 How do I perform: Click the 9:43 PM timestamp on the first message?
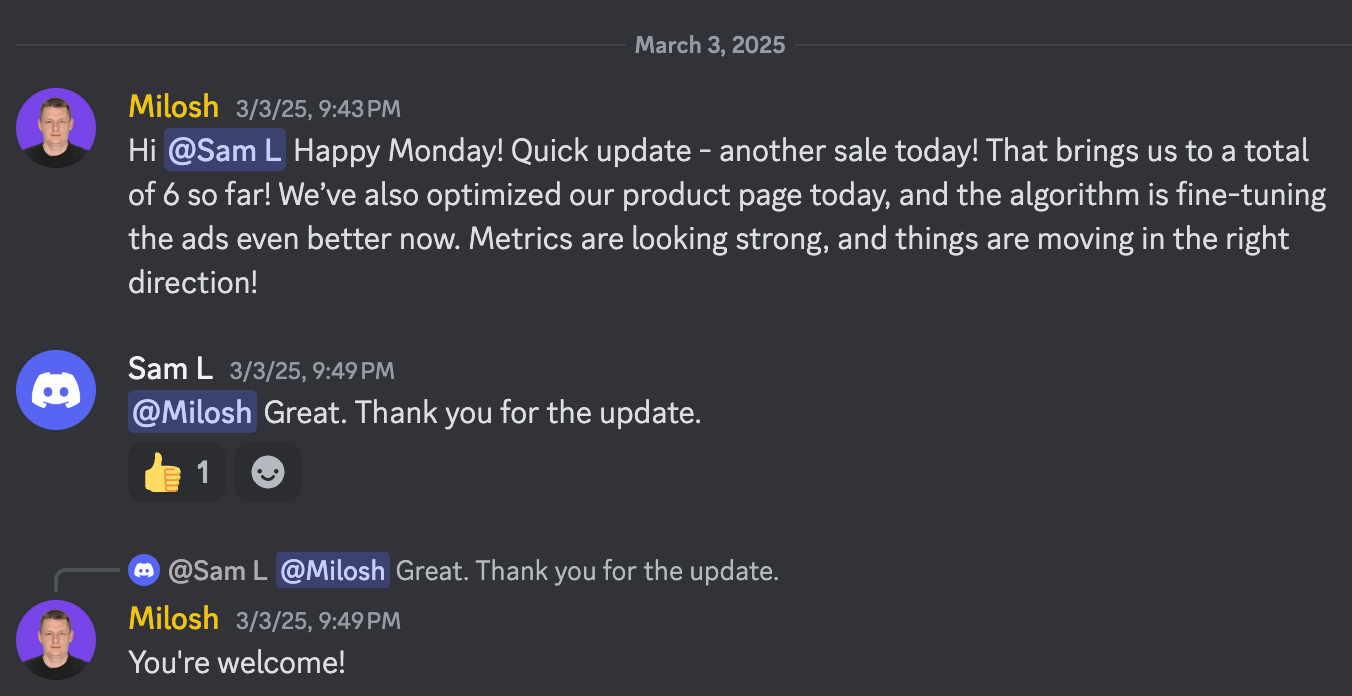coord(318,109)
